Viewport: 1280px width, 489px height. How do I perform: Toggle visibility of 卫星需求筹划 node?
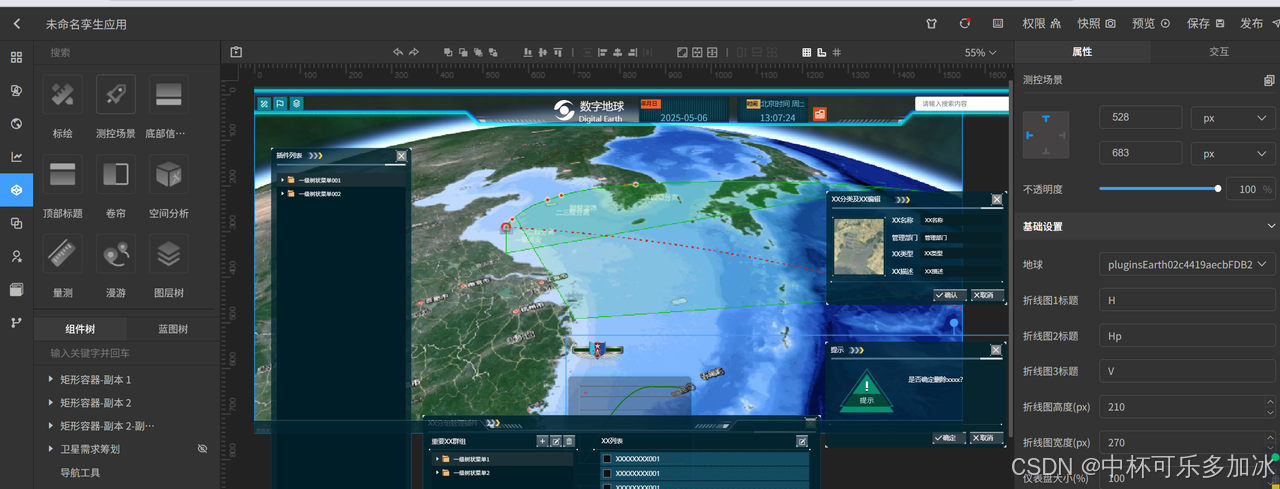202,449
